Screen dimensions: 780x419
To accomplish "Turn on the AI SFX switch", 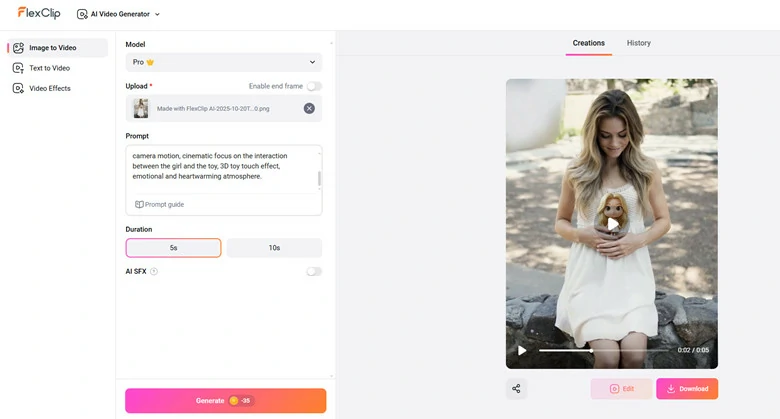I will click(x=314, y=271).
